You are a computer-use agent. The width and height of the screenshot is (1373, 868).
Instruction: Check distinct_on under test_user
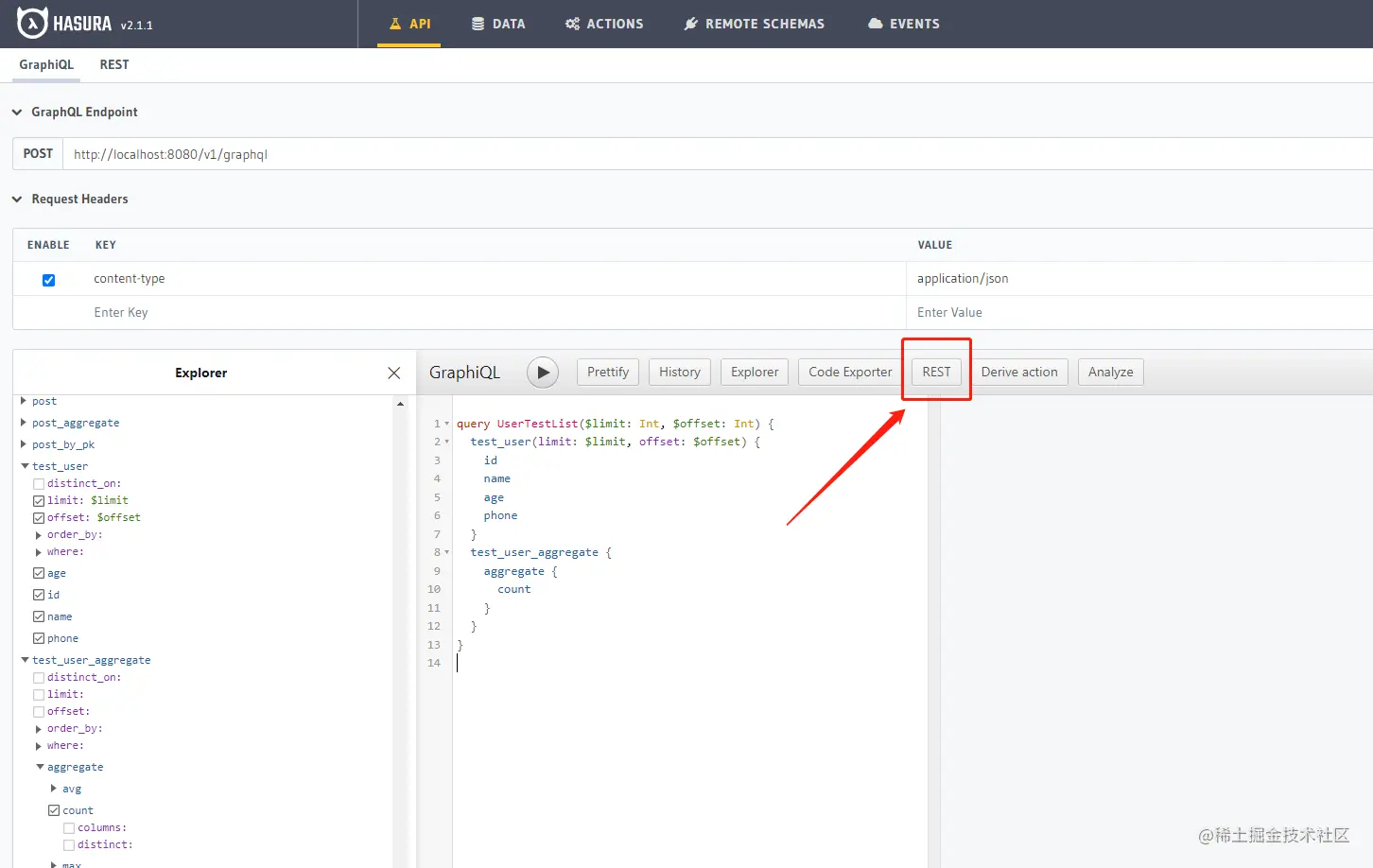point(39,484)
